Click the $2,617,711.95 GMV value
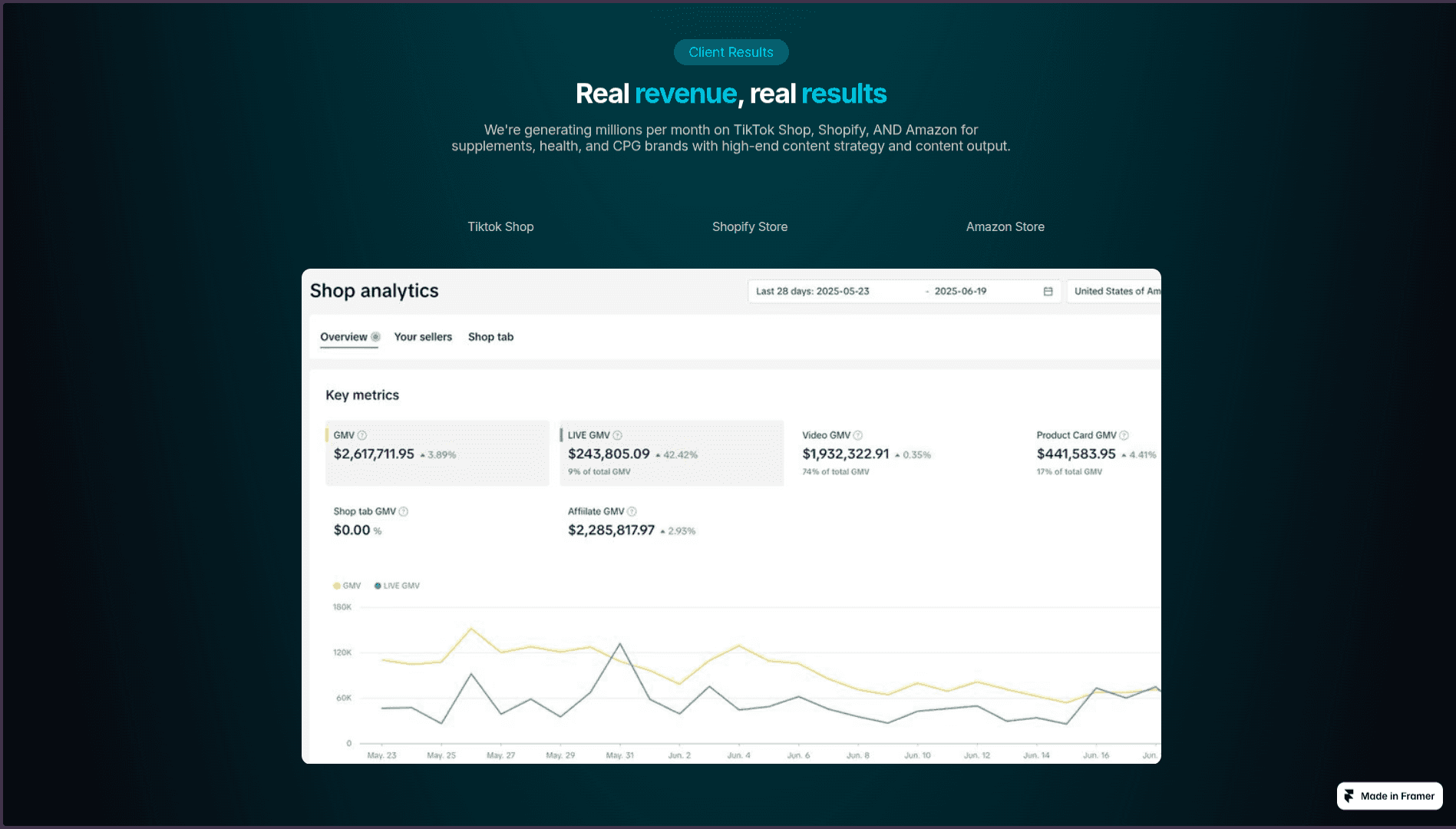1456x829 pixels. pyautogui.click(x=374, y=454)
